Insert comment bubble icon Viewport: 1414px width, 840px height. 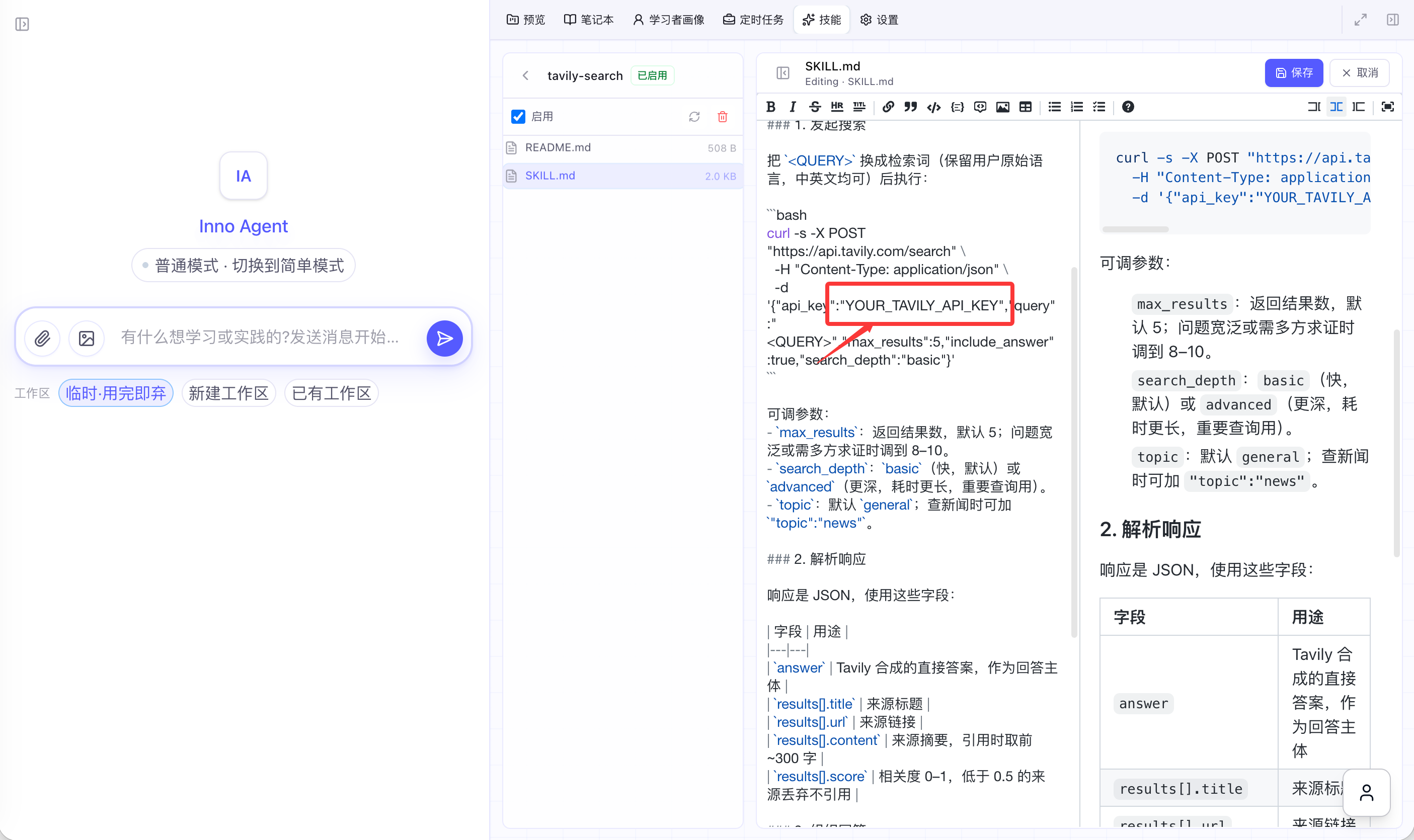click(980, 107)
